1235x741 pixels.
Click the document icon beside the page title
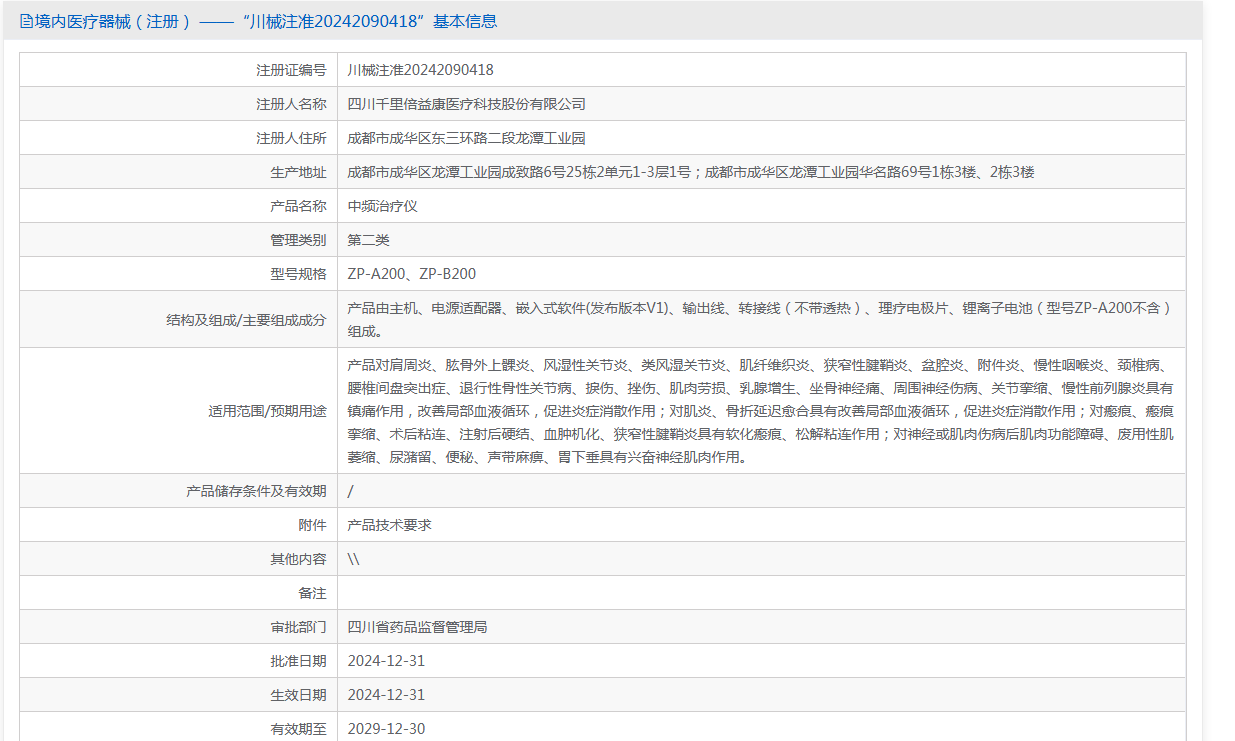[27, 21]
